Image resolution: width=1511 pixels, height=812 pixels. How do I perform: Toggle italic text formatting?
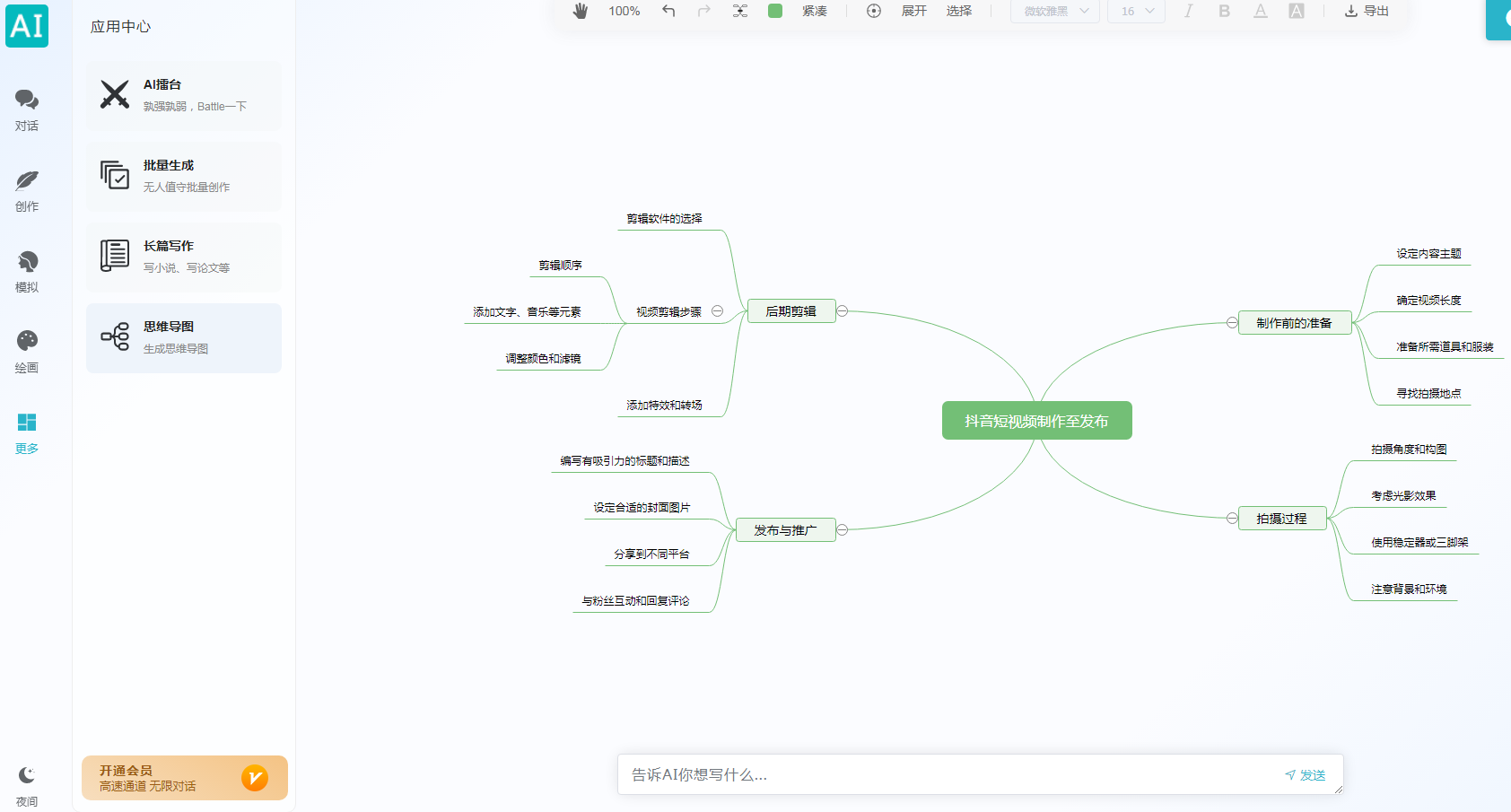coord(1189,11)
